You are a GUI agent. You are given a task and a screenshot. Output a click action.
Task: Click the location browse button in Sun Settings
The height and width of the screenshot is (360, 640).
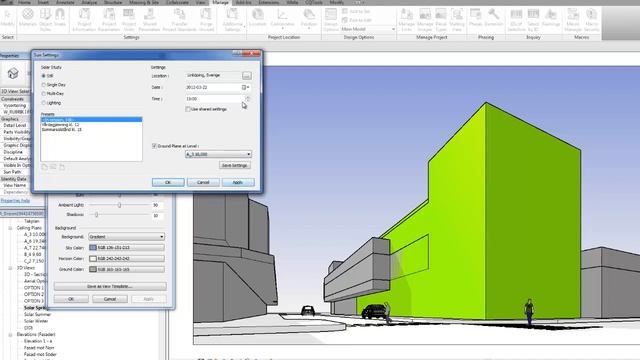(247, 76)
